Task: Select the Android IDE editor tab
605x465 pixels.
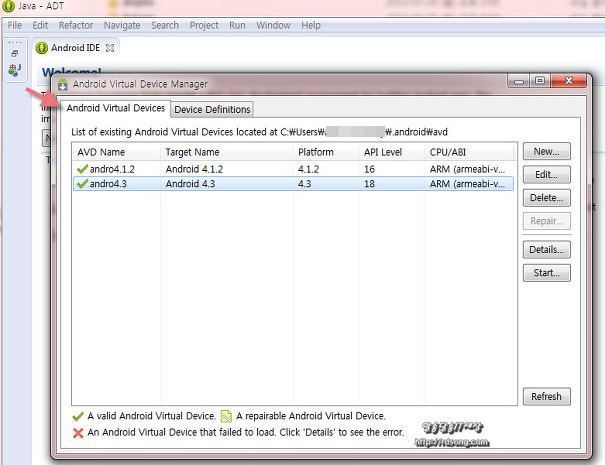Action: (x=76, y=48)
